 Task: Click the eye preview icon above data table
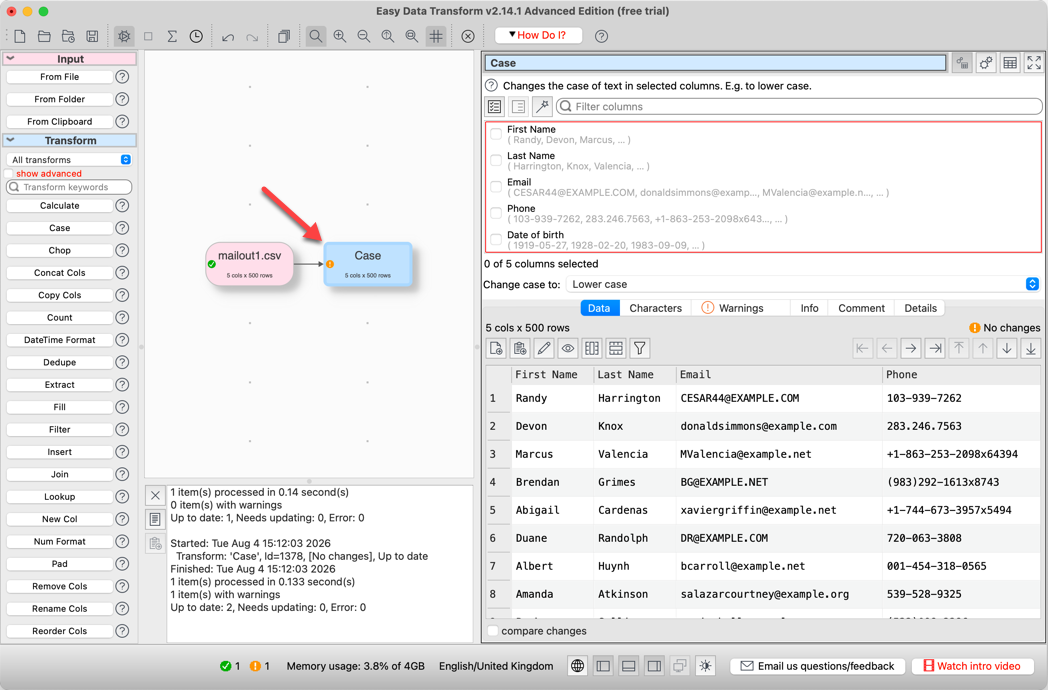pos(568,348)
